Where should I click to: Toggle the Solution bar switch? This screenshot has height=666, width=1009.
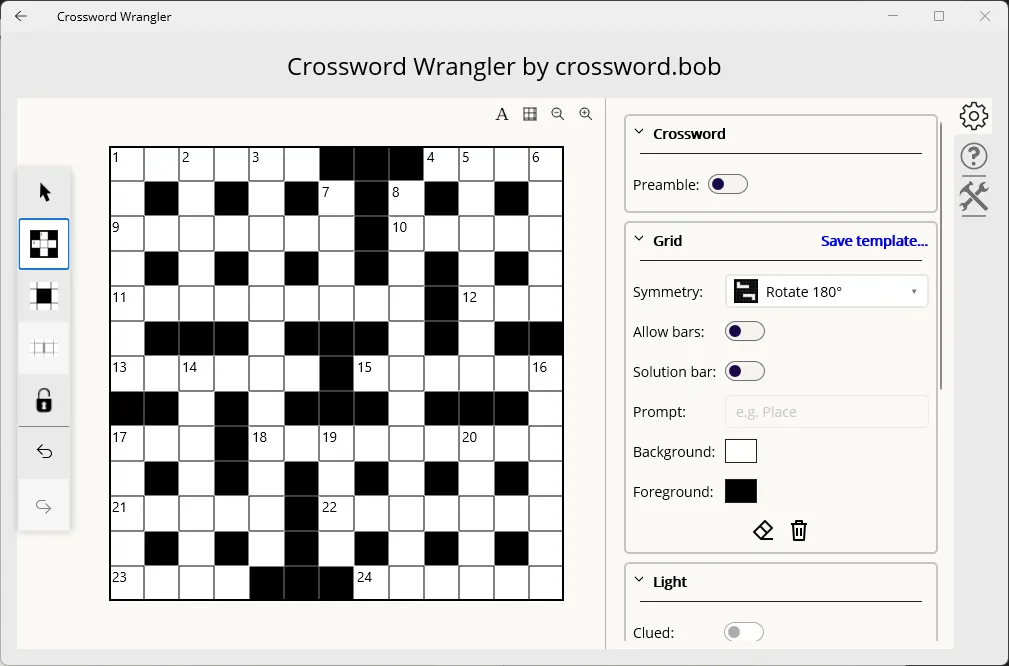tap(745, 371)
